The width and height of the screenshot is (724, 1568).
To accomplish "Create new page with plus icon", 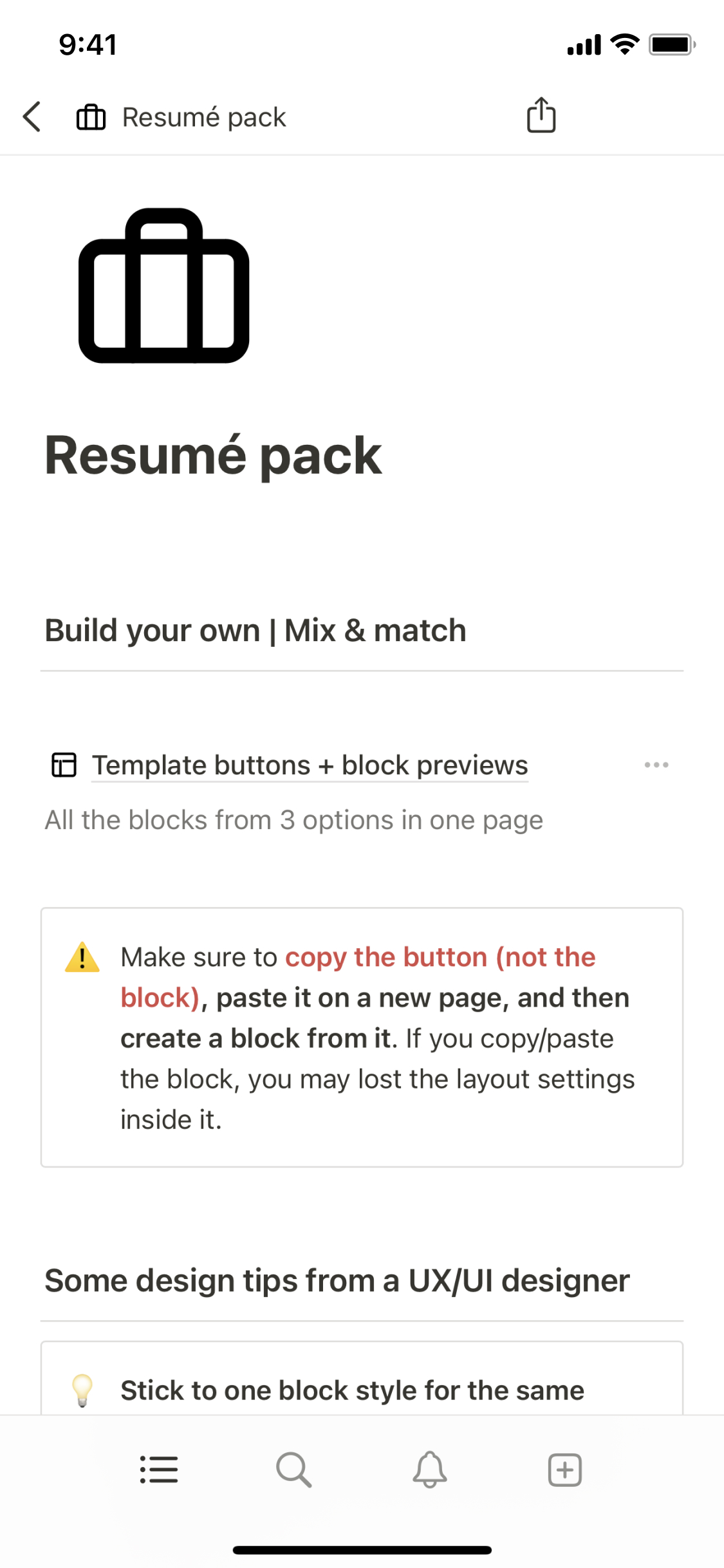I will (x=564, y=1470).
